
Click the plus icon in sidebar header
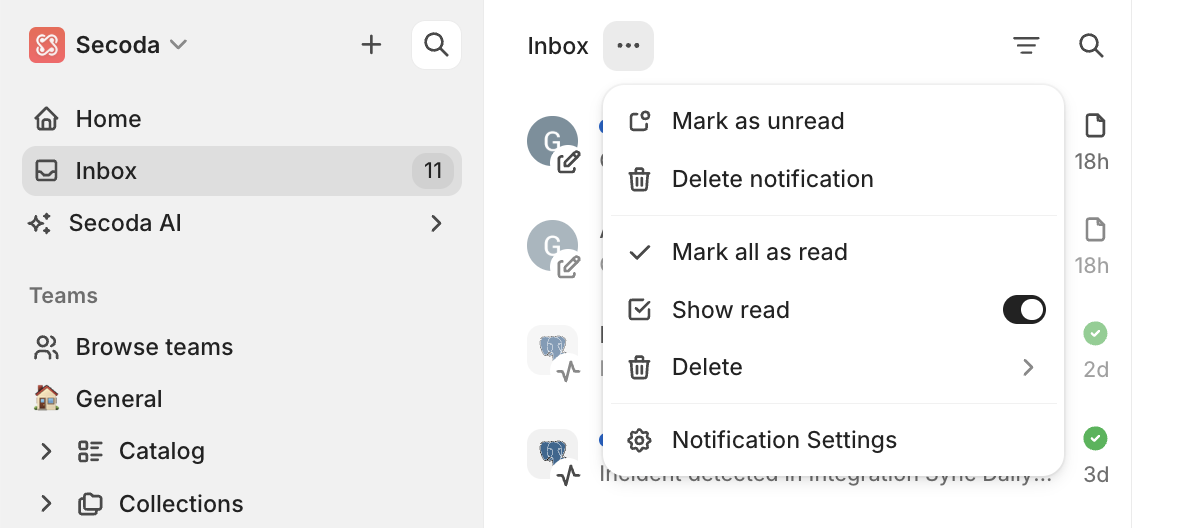(x=371, y=45)
